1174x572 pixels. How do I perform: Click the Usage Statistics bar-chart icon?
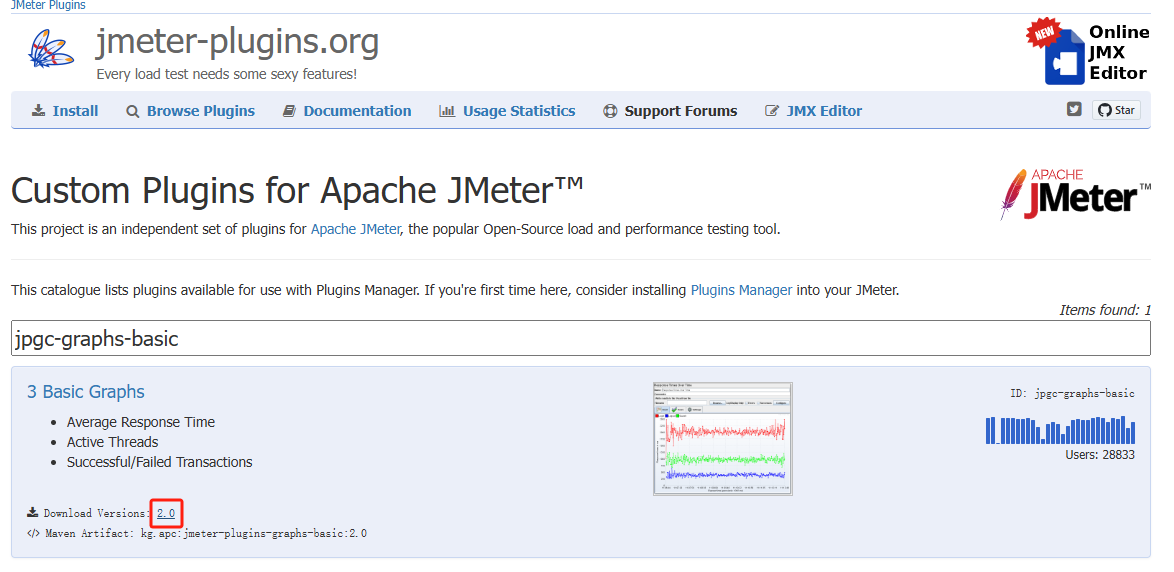coord(447,111)
